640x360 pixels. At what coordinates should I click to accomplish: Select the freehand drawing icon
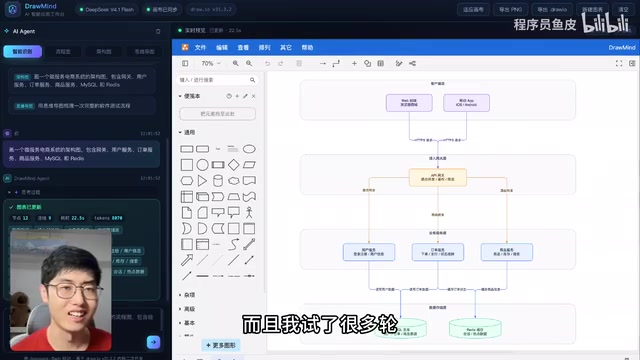click(399, 63)
